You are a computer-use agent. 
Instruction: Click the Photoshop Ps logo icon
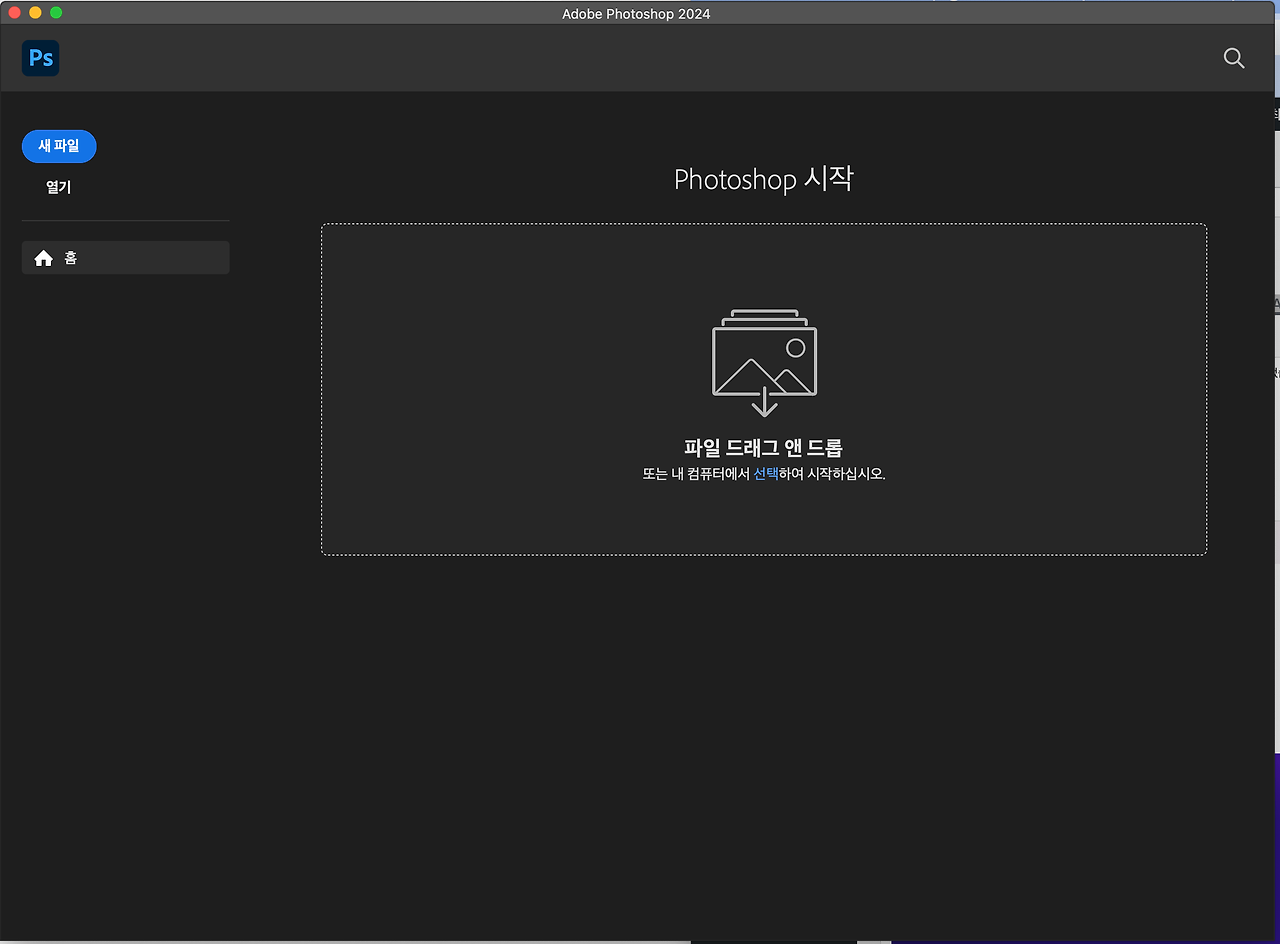pyautogui.click(x=41, y=58)
